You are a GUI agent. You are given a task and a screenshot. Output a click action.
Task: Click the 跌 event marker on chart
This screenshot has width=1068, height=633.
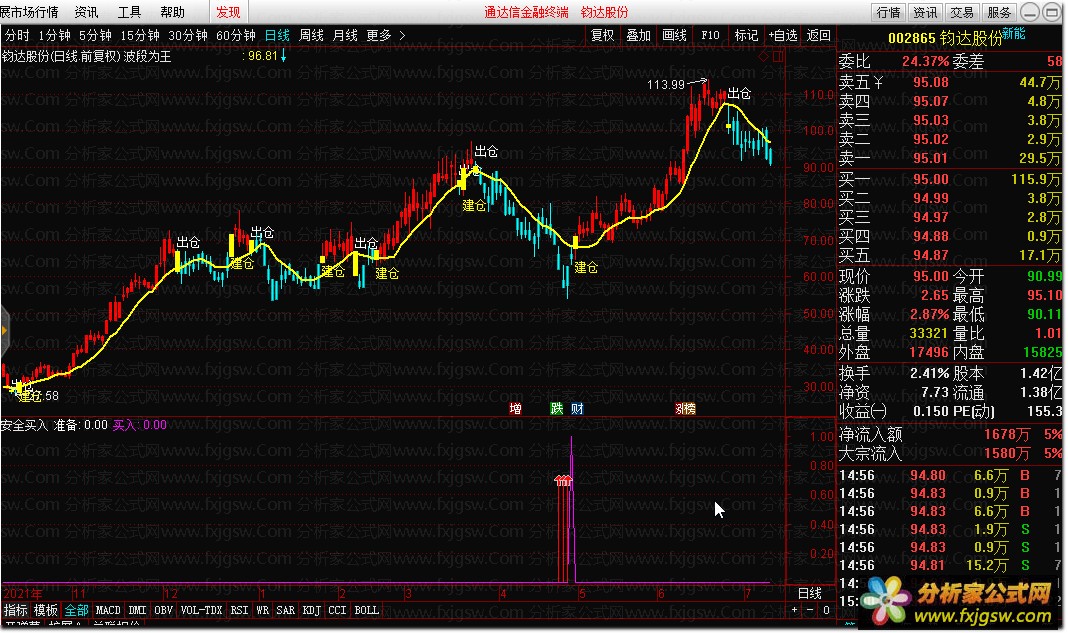557,408
